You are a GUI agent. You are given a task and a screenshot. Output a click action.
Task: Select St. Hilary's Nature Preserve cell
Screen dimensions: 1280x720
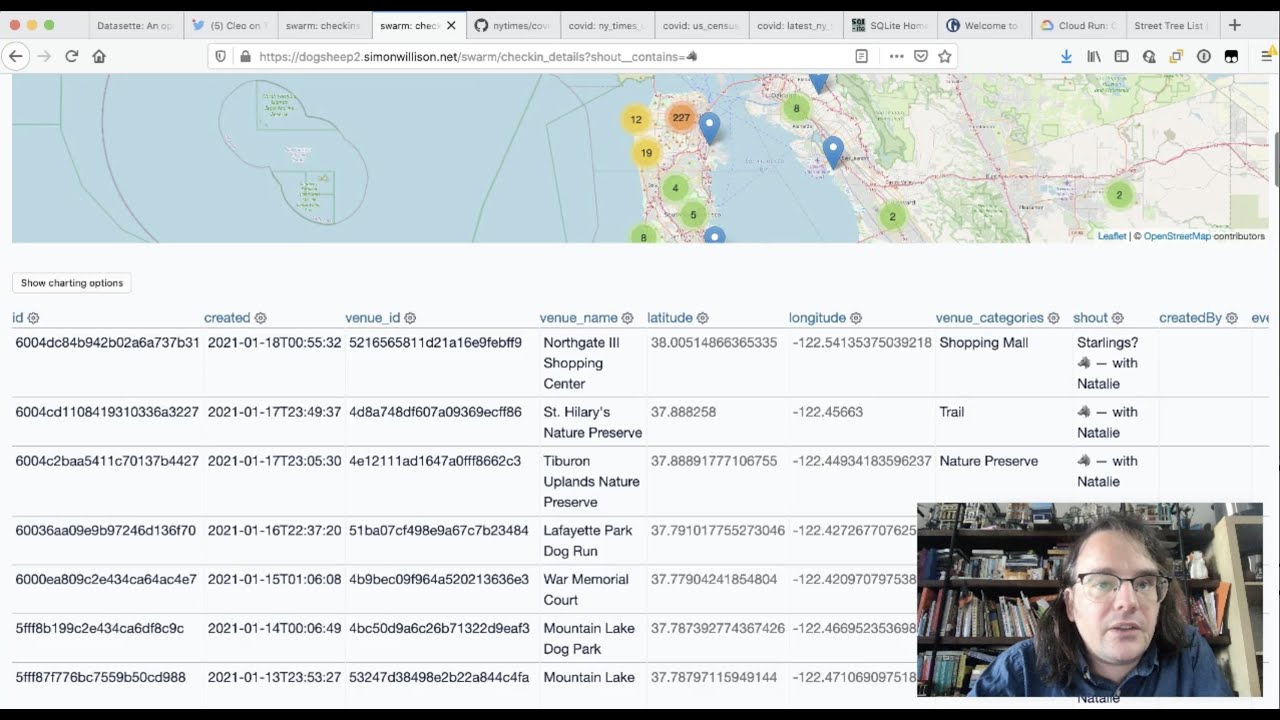click(593, 422)
